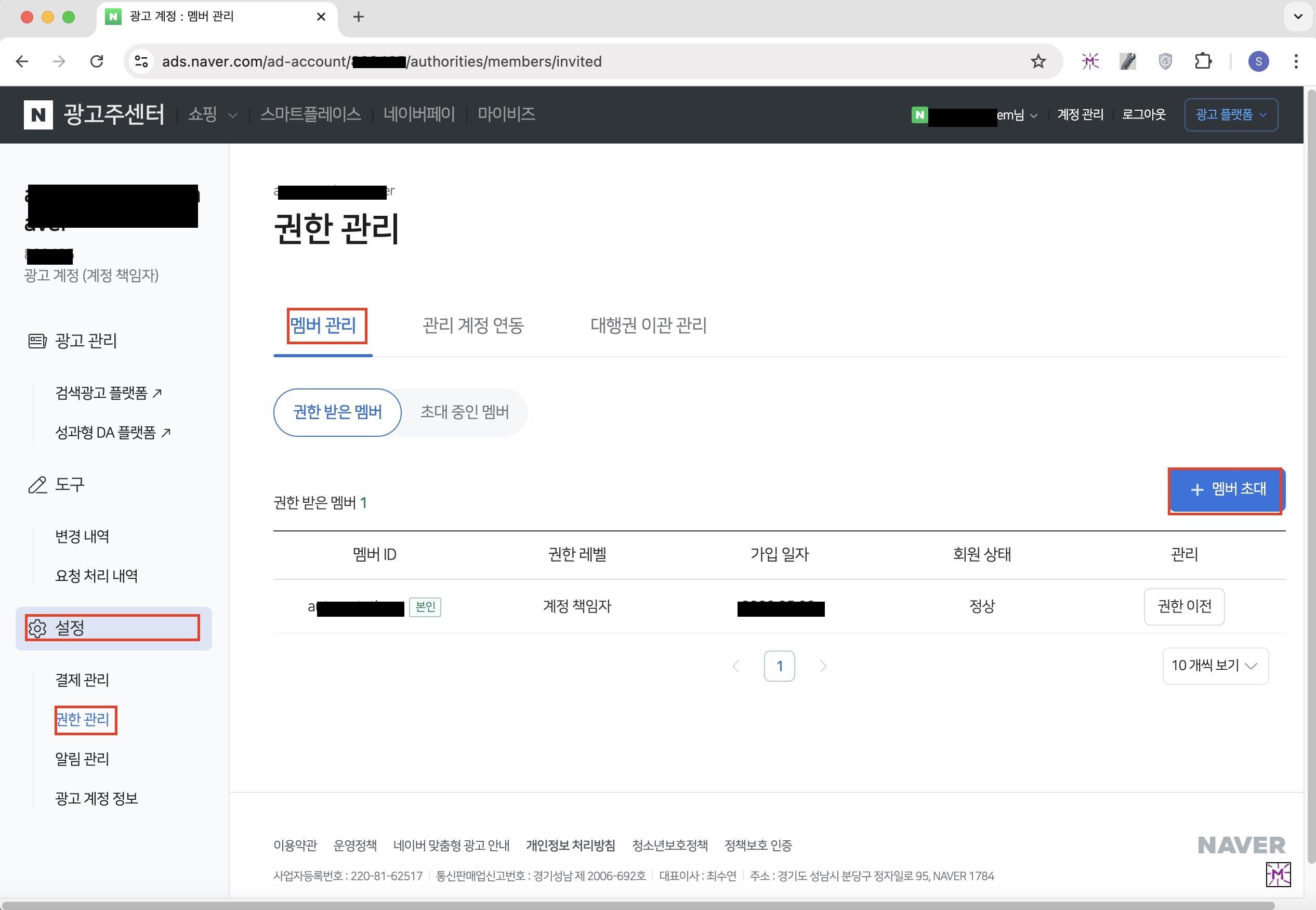
Task: Click the Naver N logo in header
Action: (38, 114)
